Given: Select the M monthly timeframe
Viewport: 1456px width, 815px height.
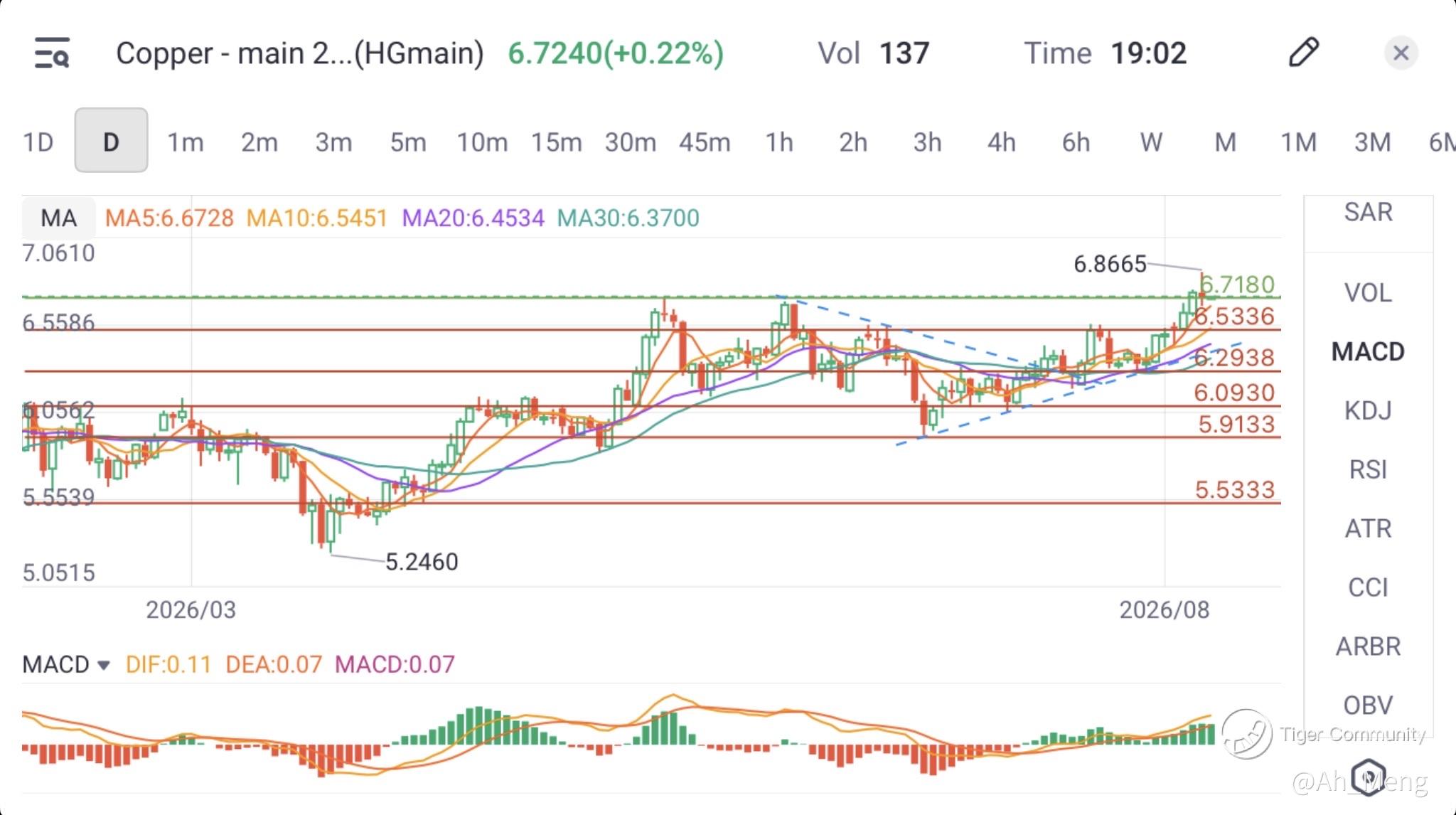Looking at the screenshot, I should point(1225,142).
